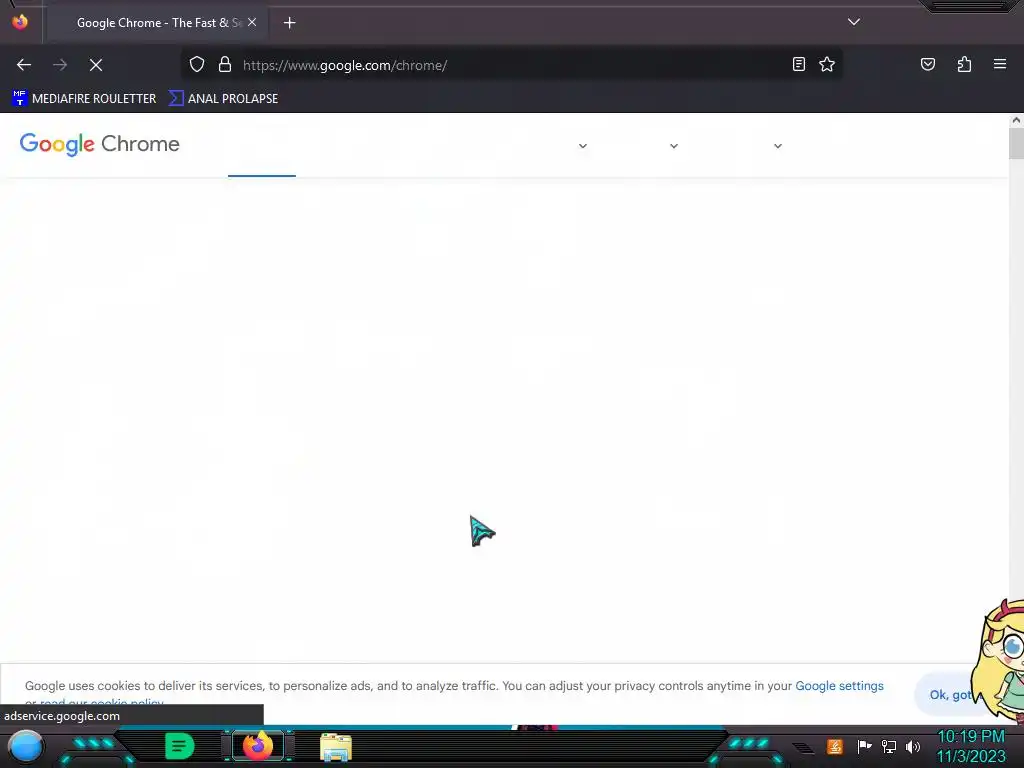Viewport: 1024px width, 768px height.
Task: Open File Explorer from taskbar
Action: point(336,747)
